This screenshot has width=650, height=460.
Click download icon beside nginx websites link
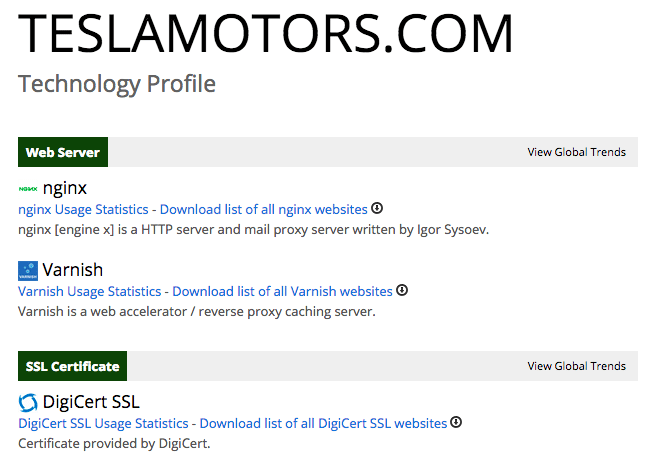point(377,209)
